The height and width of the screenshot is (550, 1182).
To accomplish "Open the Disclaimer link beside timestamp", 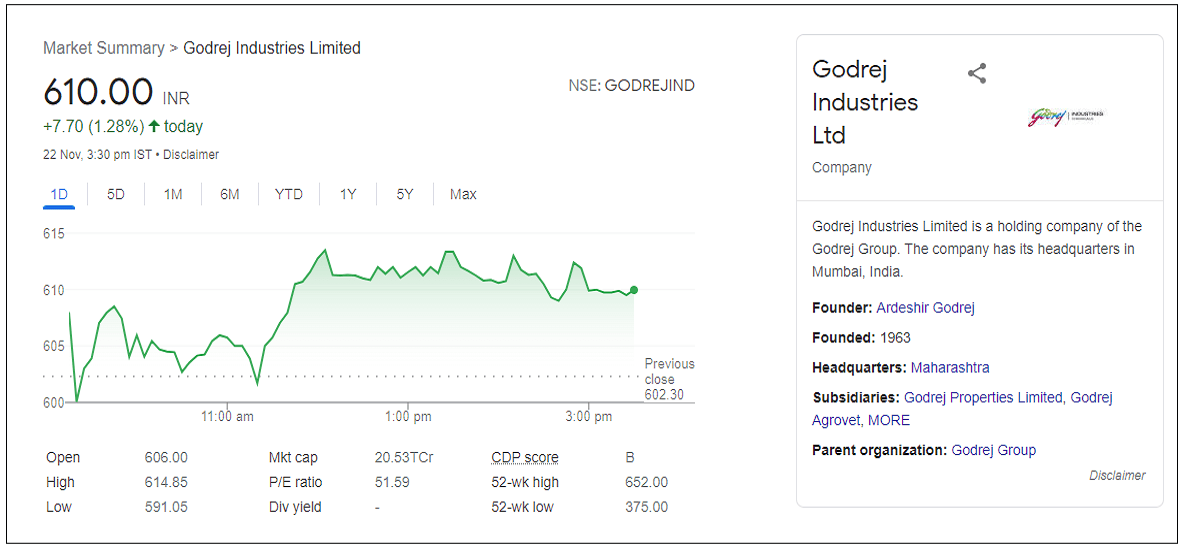I will point(191,154).
